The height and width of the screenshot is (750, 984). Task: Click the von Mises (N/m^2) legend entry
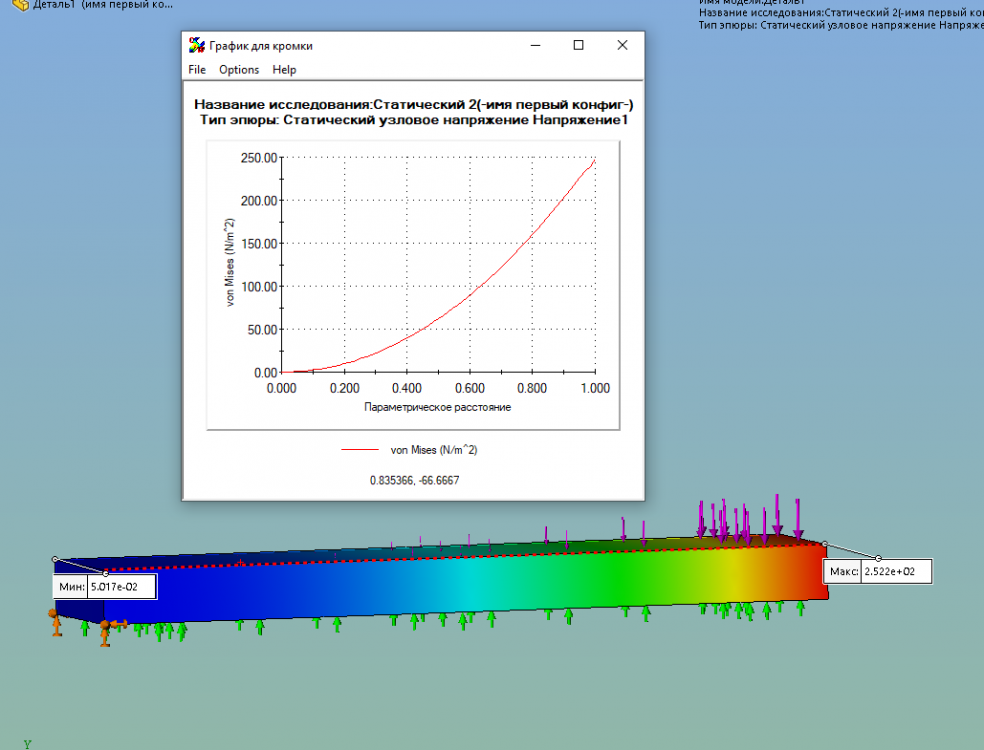434,450
